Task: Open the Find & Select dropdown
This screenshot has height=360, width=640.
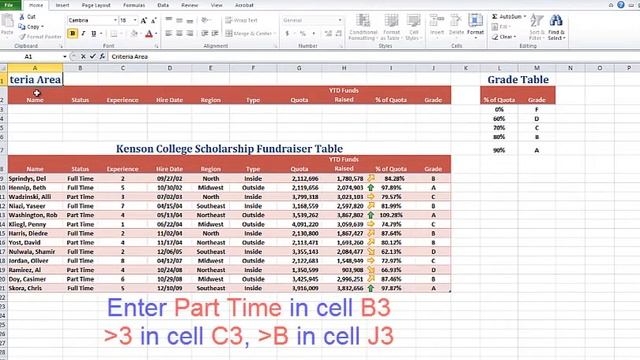Action: [x=556, y=27]
